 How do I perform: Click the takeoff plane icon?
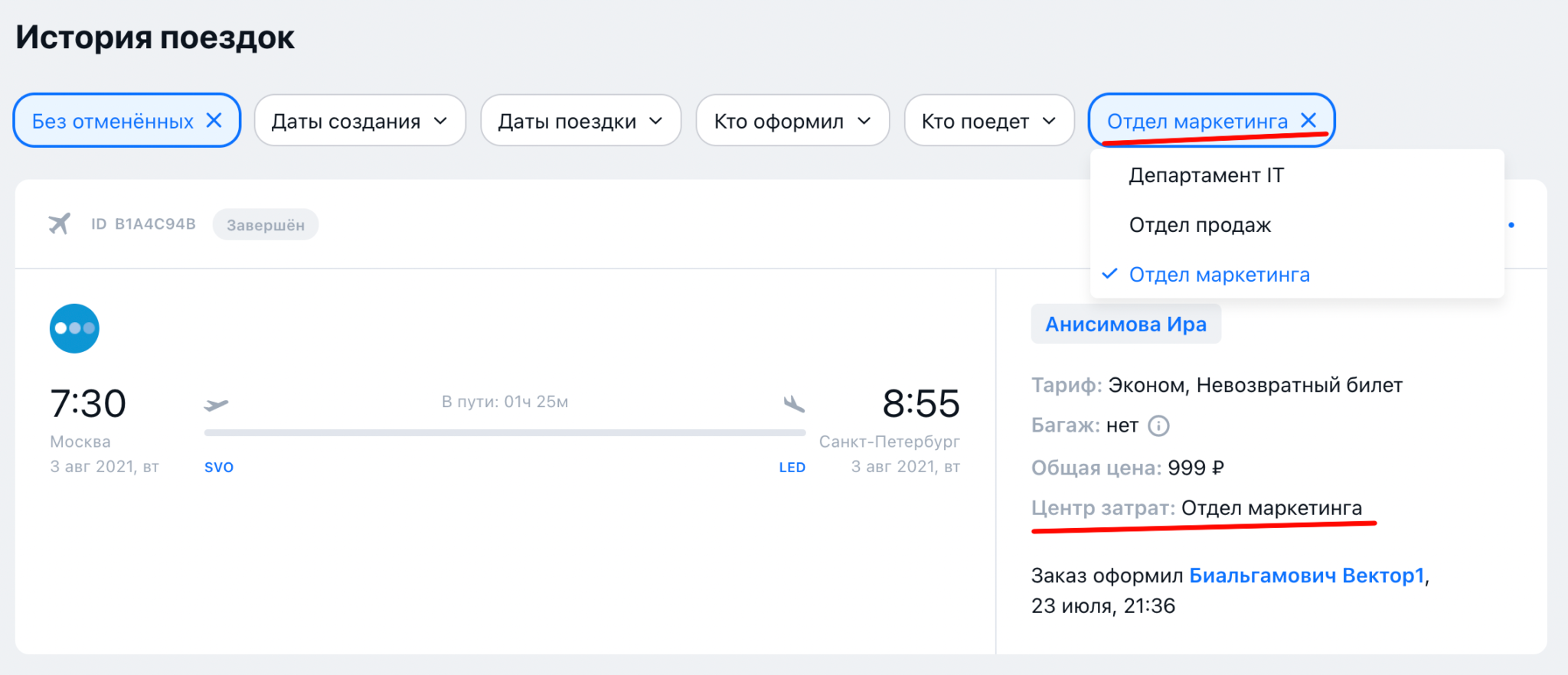pos(216,404)
